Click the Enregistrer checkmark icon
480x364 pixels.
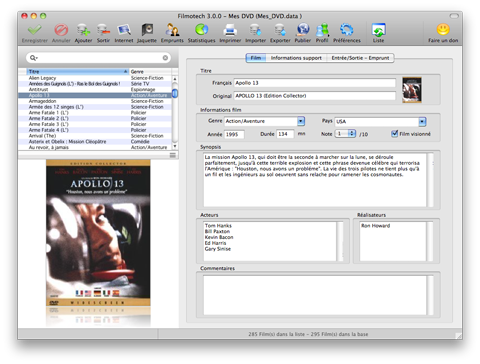(x=35, y=30)
